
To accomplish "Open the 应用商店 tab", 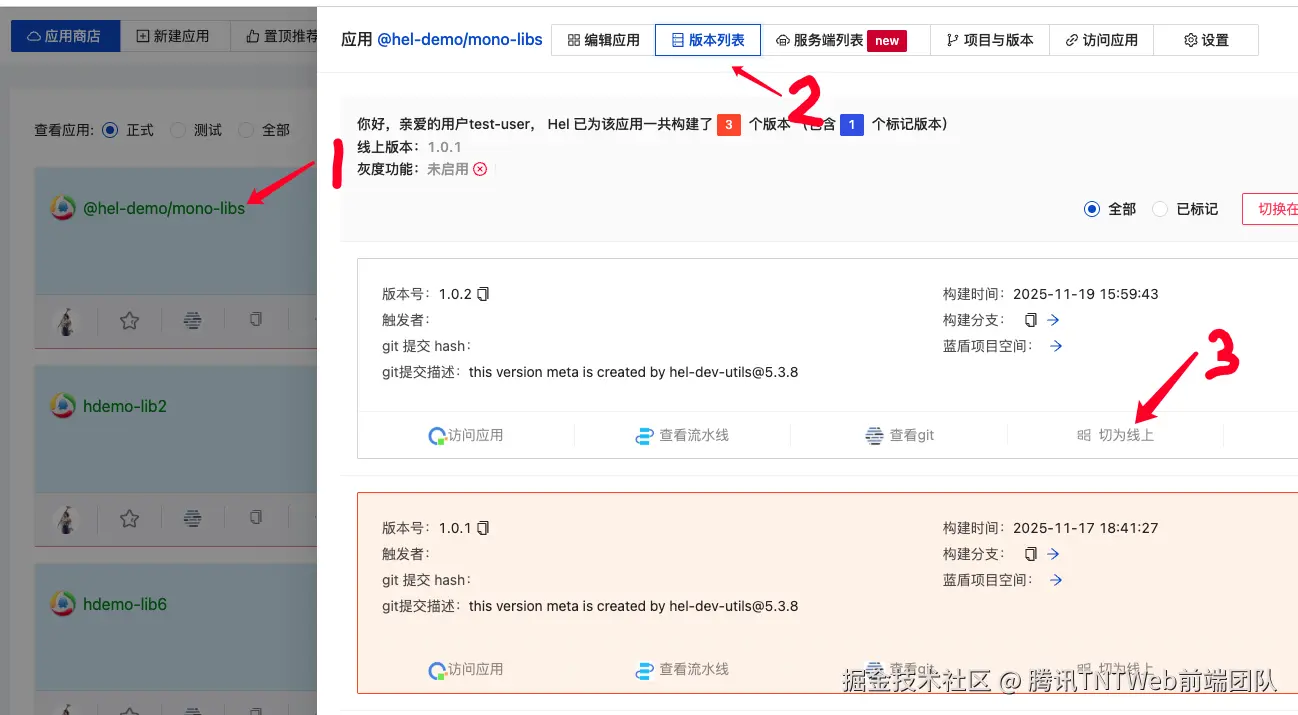I will coord(65,36).
